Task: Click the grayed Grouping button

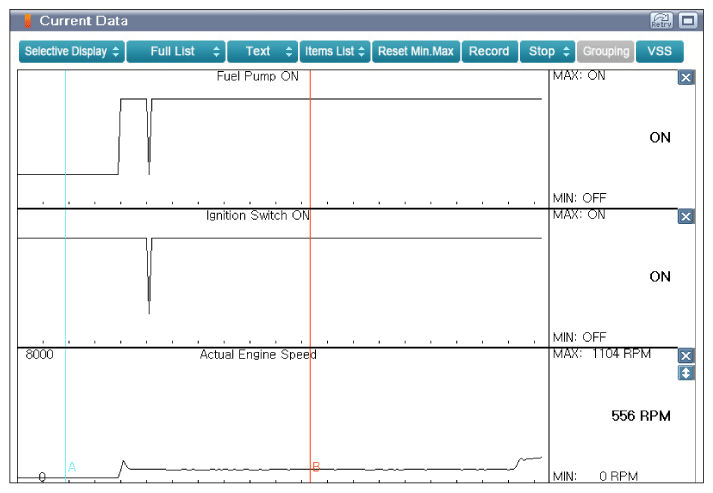Action: (606, 51)
